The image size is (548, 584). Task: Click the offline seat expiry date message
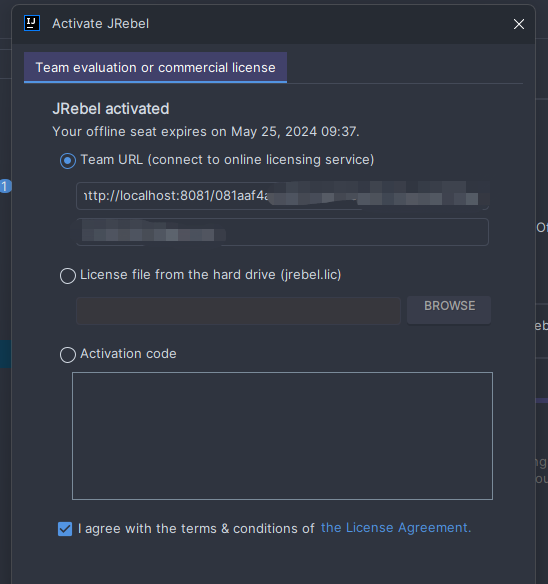click(x=206, y=131)
